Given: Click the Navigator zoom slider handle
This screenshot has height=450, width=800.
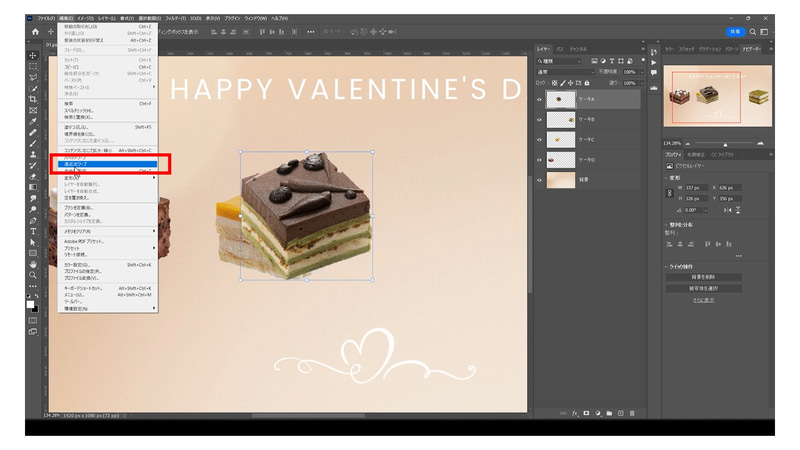Looking at the screenshot, I should tap(725, 144).
